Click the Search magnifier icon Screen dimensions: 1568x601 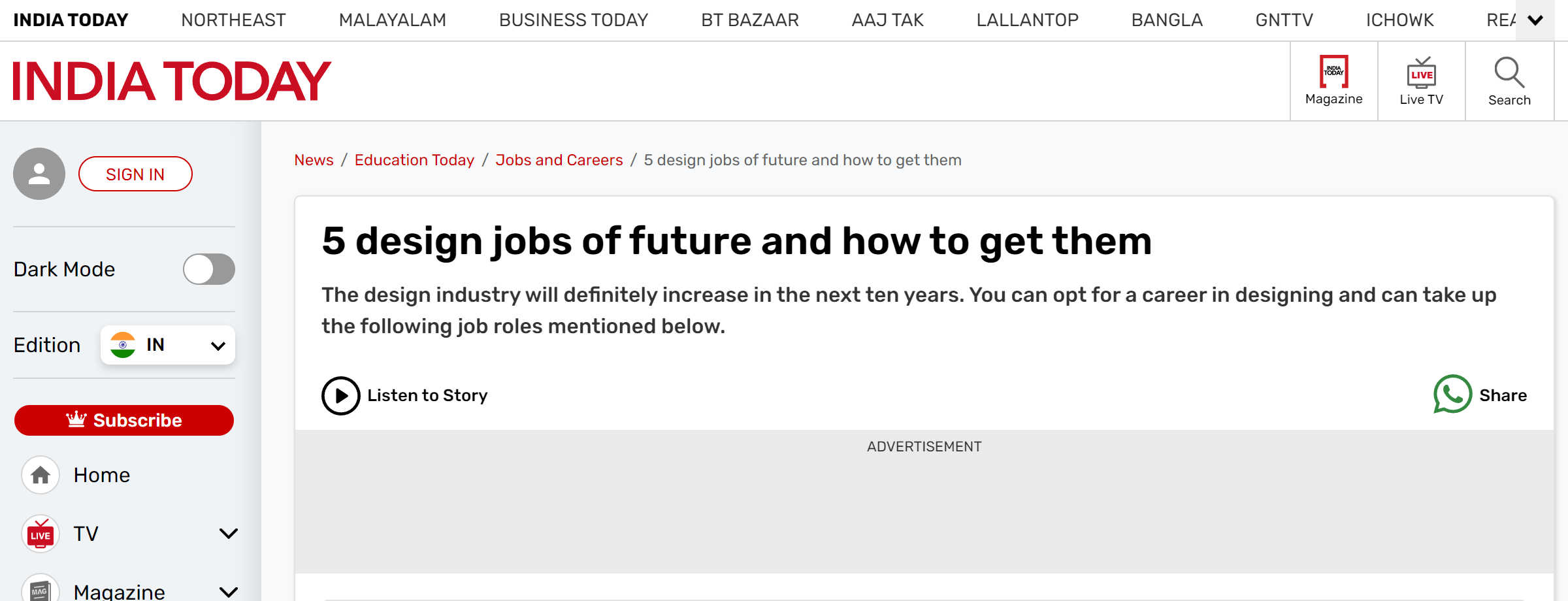(x=1509, y=73)
